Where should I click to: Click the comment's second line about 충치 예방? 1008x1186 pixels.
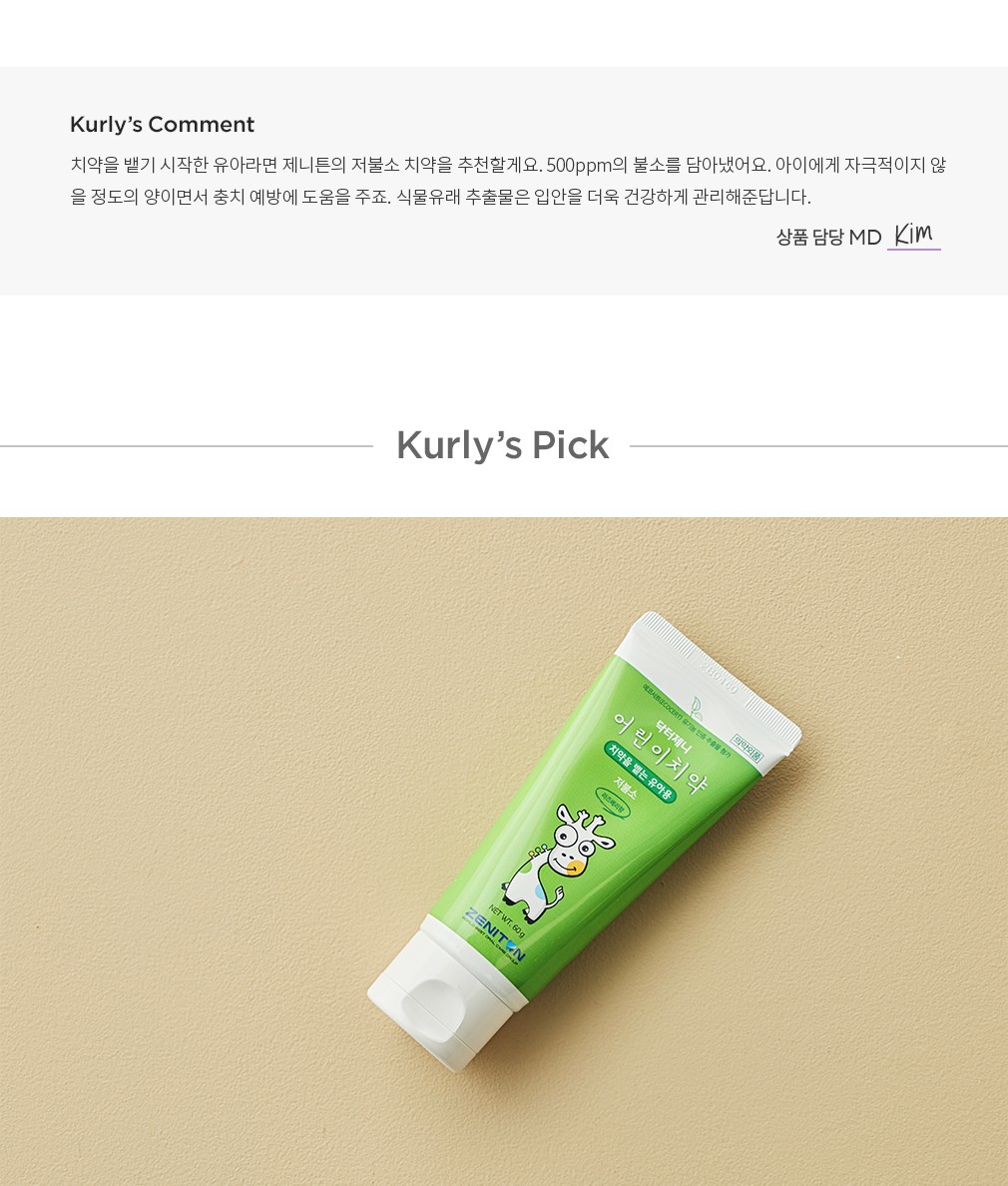pos(441,197)
